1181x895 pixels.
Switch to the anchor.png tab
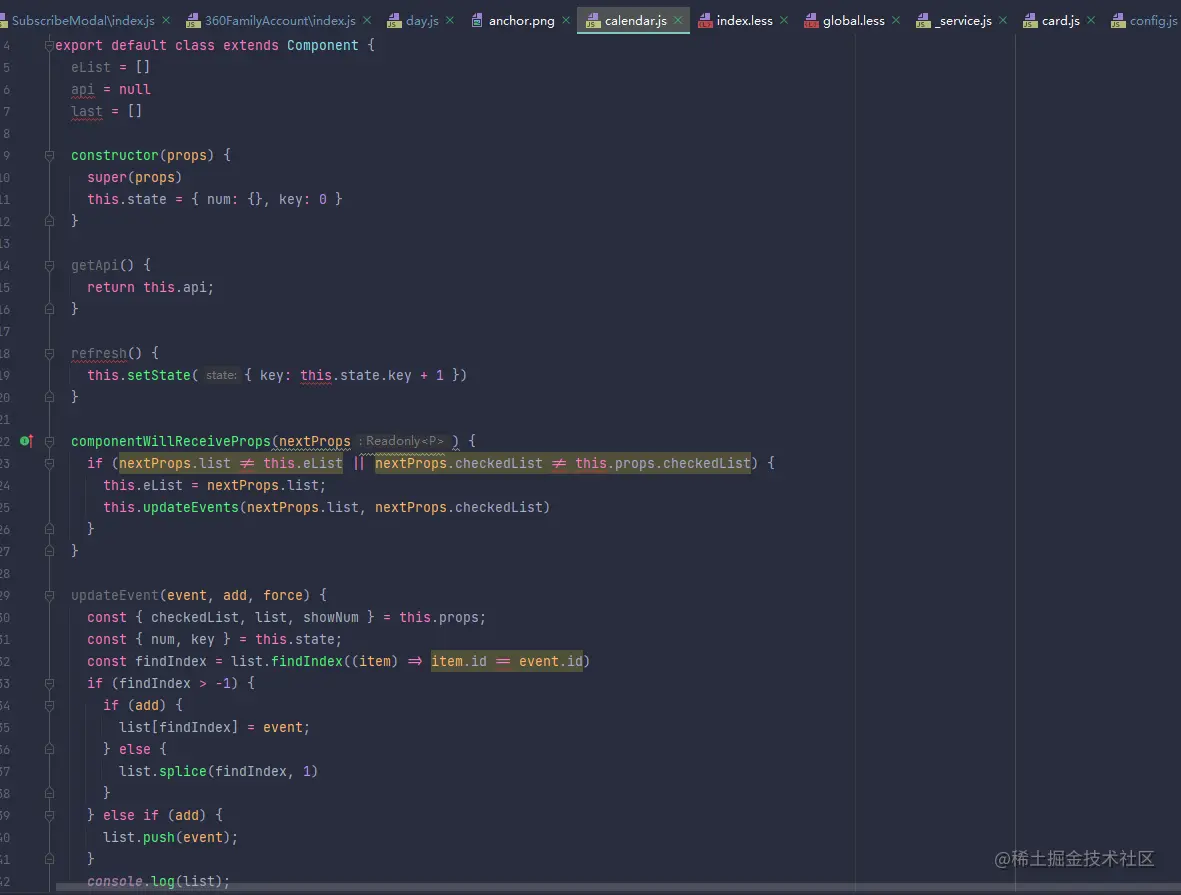pyautogui.click(x=521, y=20)
